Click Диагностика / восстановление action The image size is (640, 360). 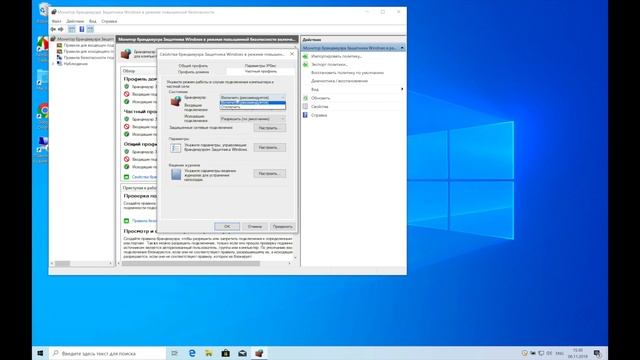pyautogui.click(x=339, y=81)
